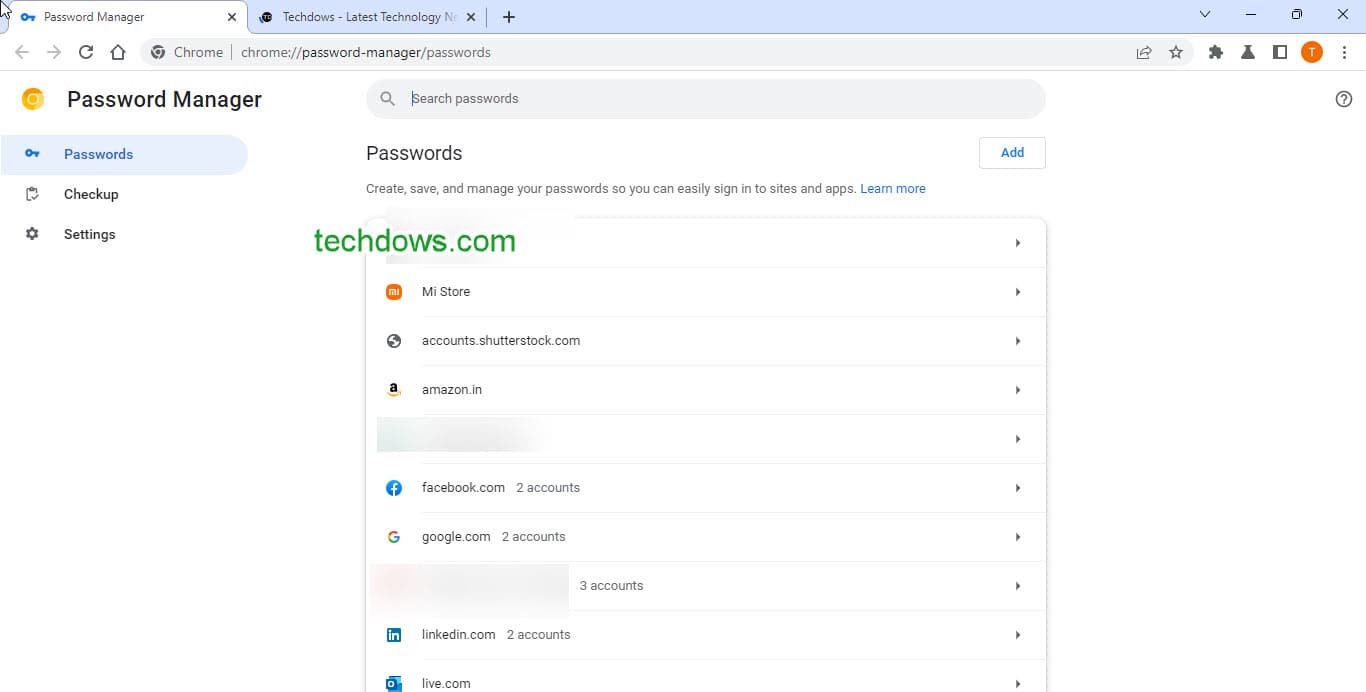Screen dimensions: 1366x692
Task: Click the Settings gear icon in sidebar
Action: (32, 234)
